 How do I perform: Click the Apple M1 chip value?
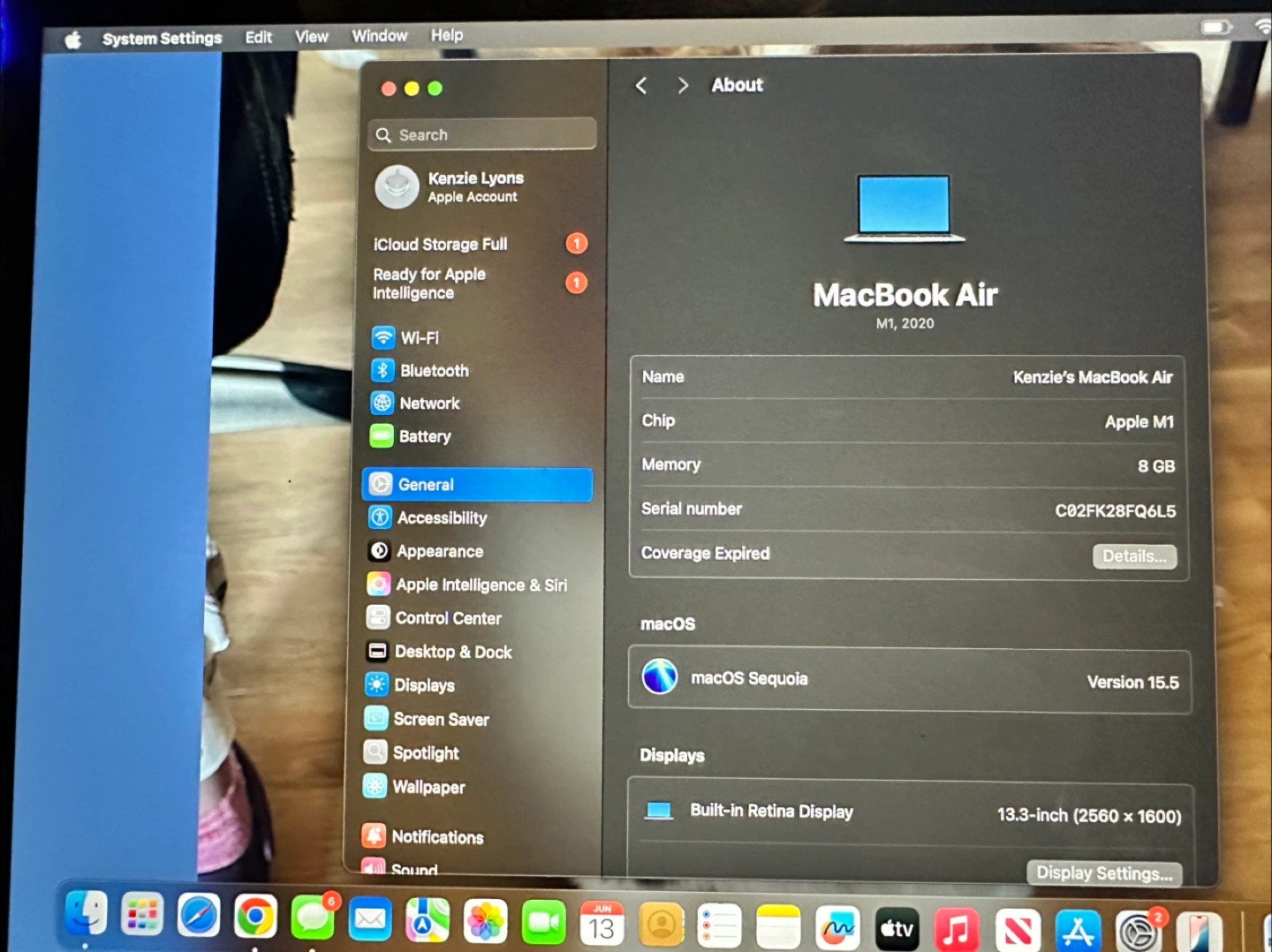[1139, 421]
